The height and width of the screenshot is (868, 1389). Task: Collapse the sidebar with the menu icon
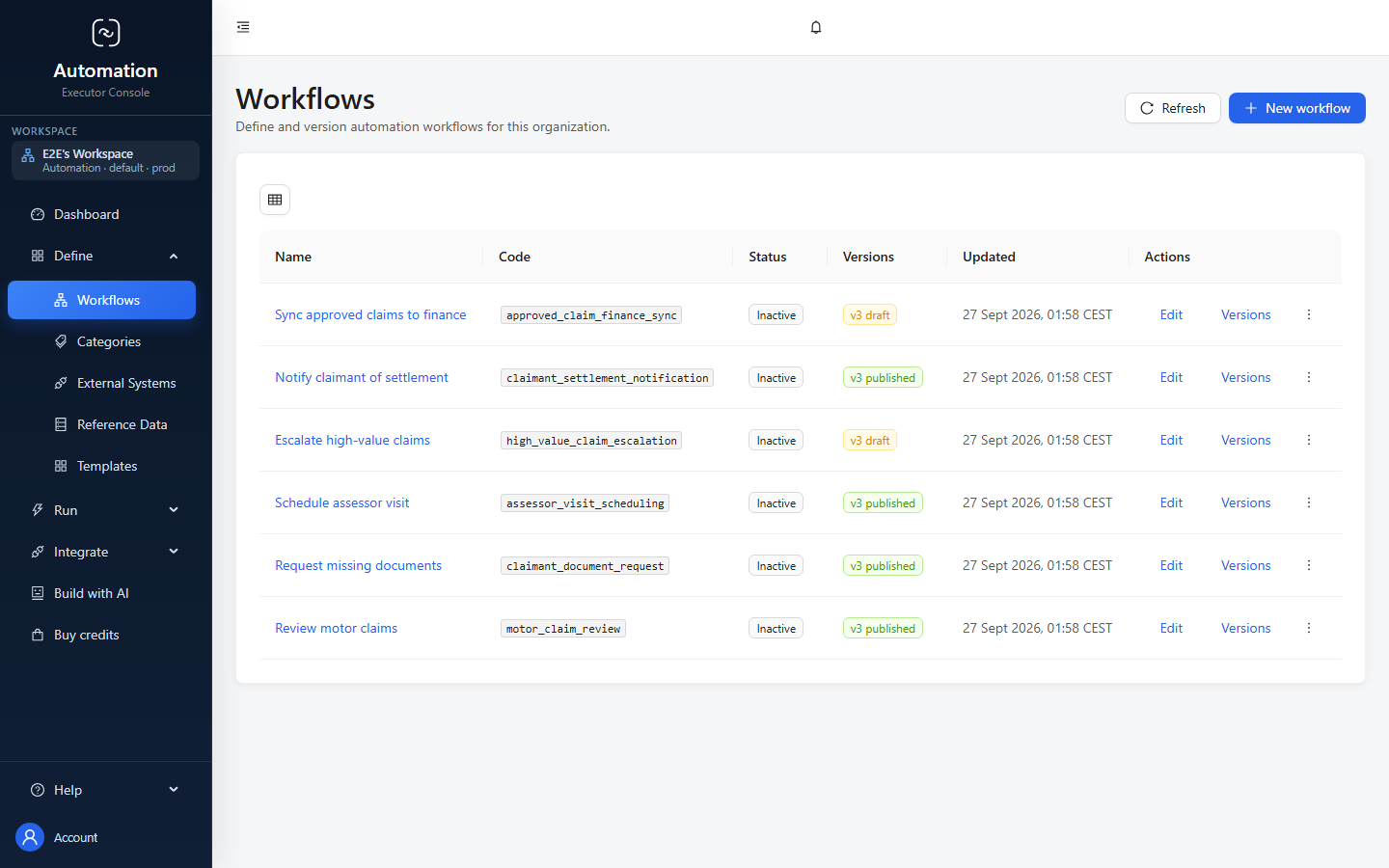(243, 27)
